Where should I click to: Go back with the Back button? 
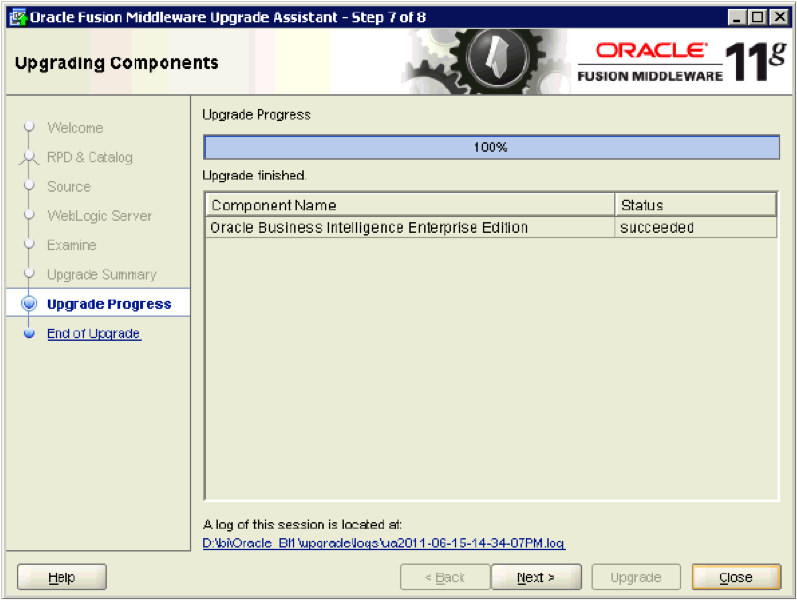click(445, 577)
